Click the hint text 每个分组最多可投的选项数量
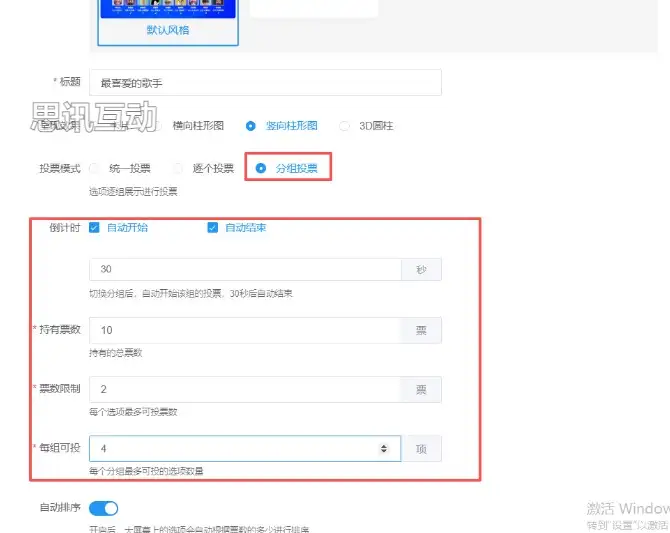 coord(146,471)
